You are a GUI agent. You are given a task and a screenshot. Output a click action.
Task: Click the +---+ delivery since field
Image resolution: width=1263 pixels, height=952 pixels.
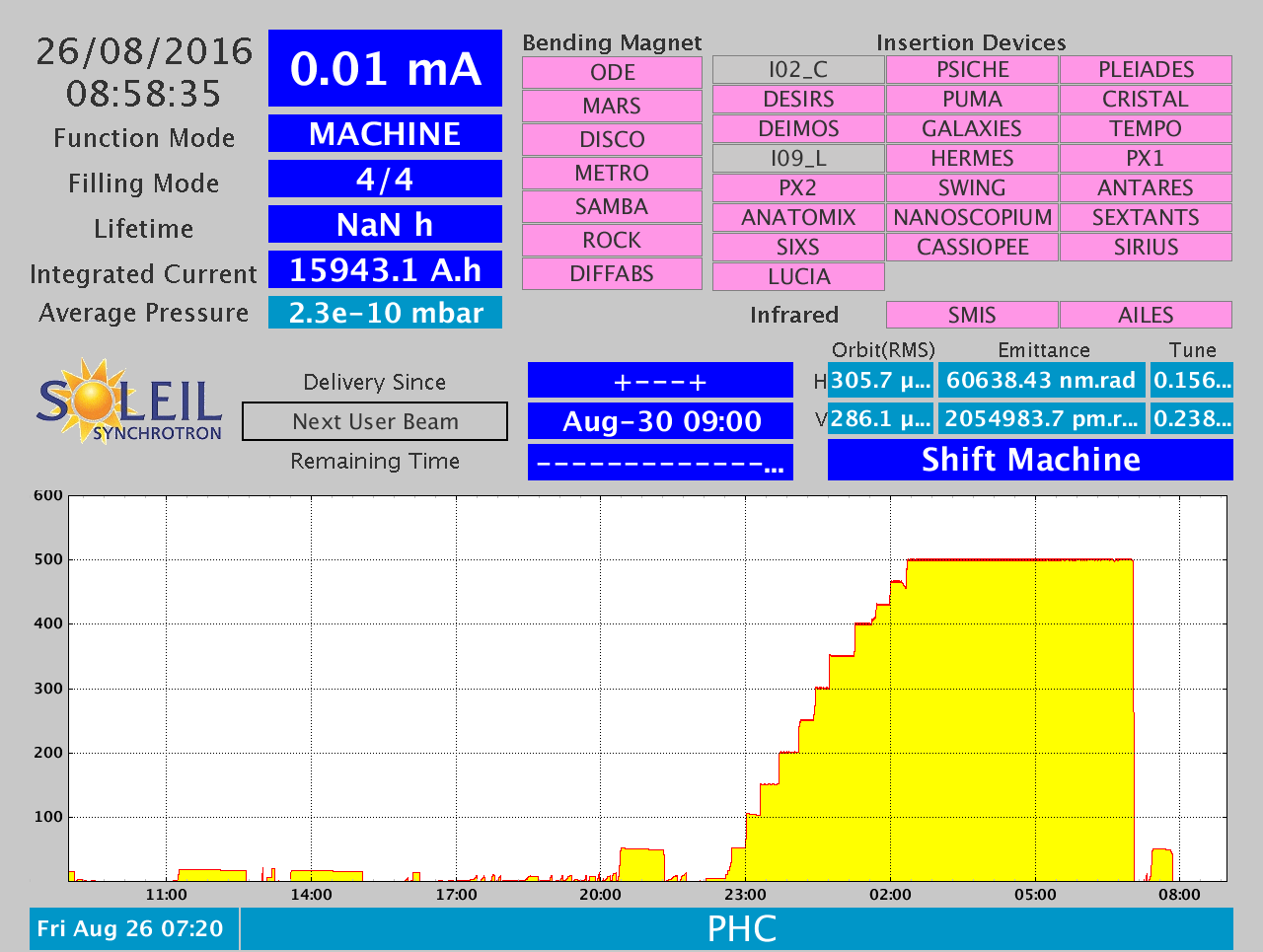coord(660,381)
